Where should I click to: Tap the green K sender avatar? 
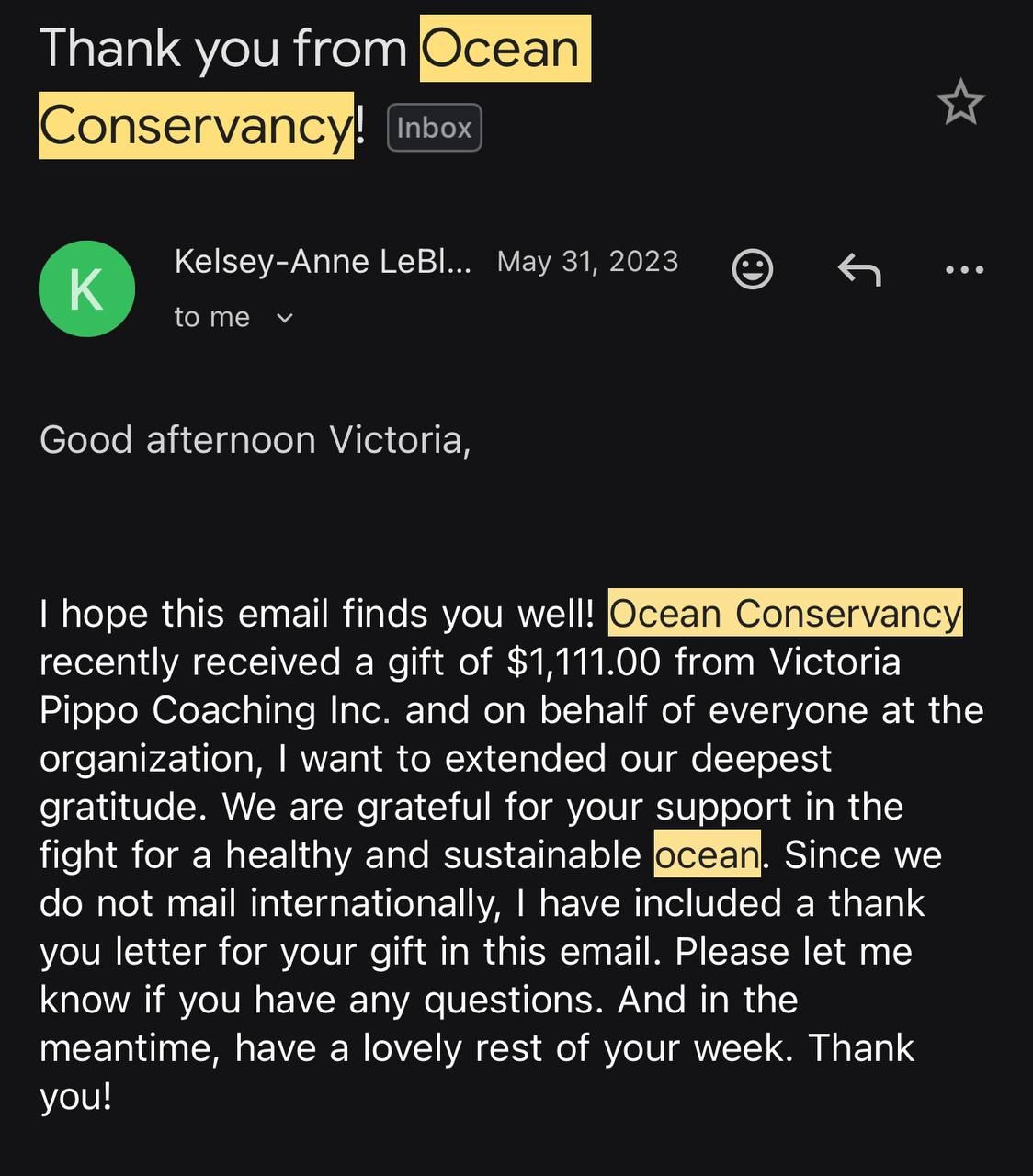pyautogui.click(x=86, y=288)
